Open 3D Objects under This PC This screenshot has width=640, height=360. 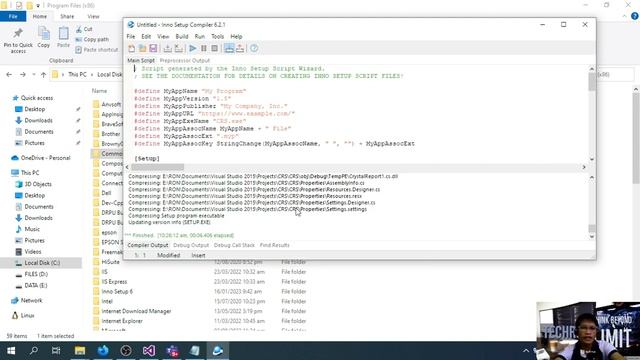point(33,184)
